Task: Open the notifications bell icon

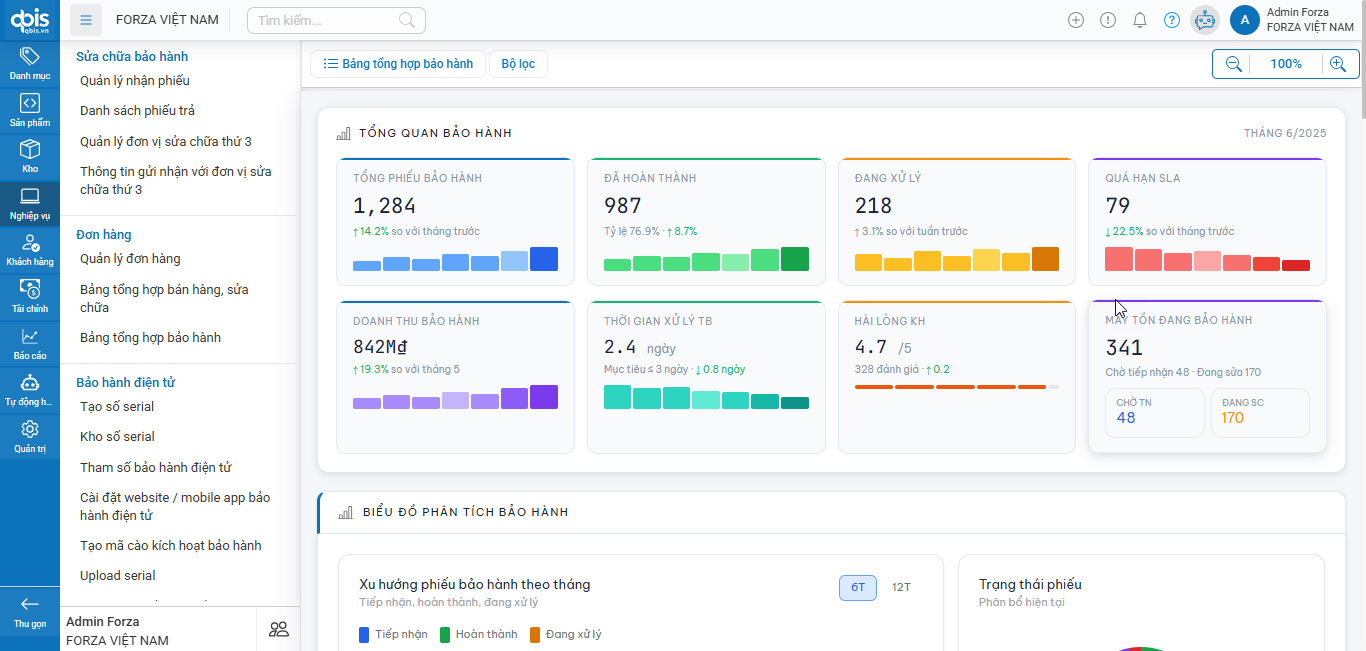Action: point(1139,19)
